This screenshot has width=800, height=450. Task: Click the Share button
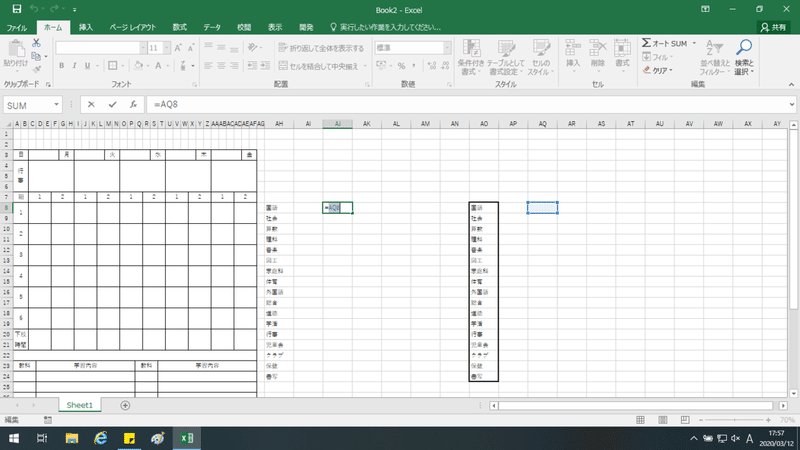[773, 28]
